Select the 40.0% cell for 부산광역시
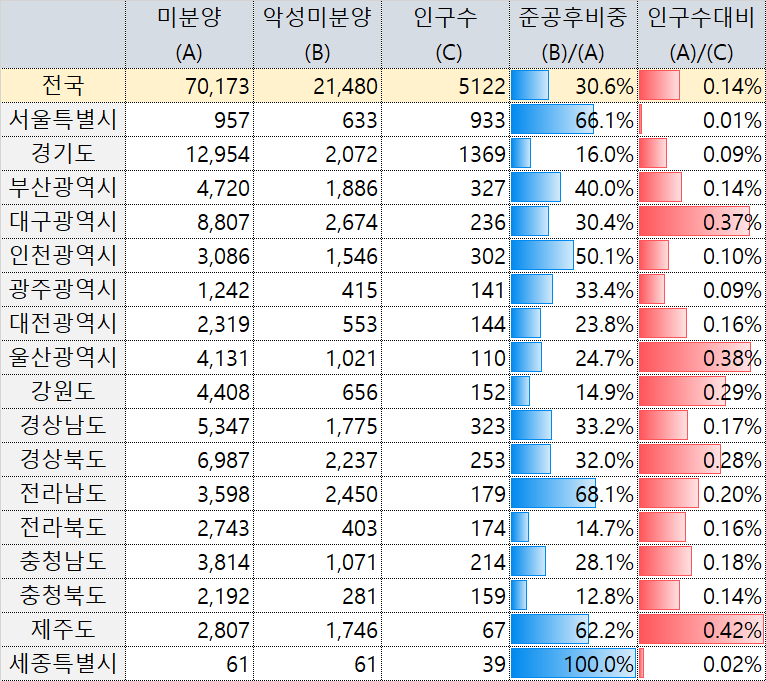The height and width of the screenshot is (681, 766). click(x=574, y=188)
